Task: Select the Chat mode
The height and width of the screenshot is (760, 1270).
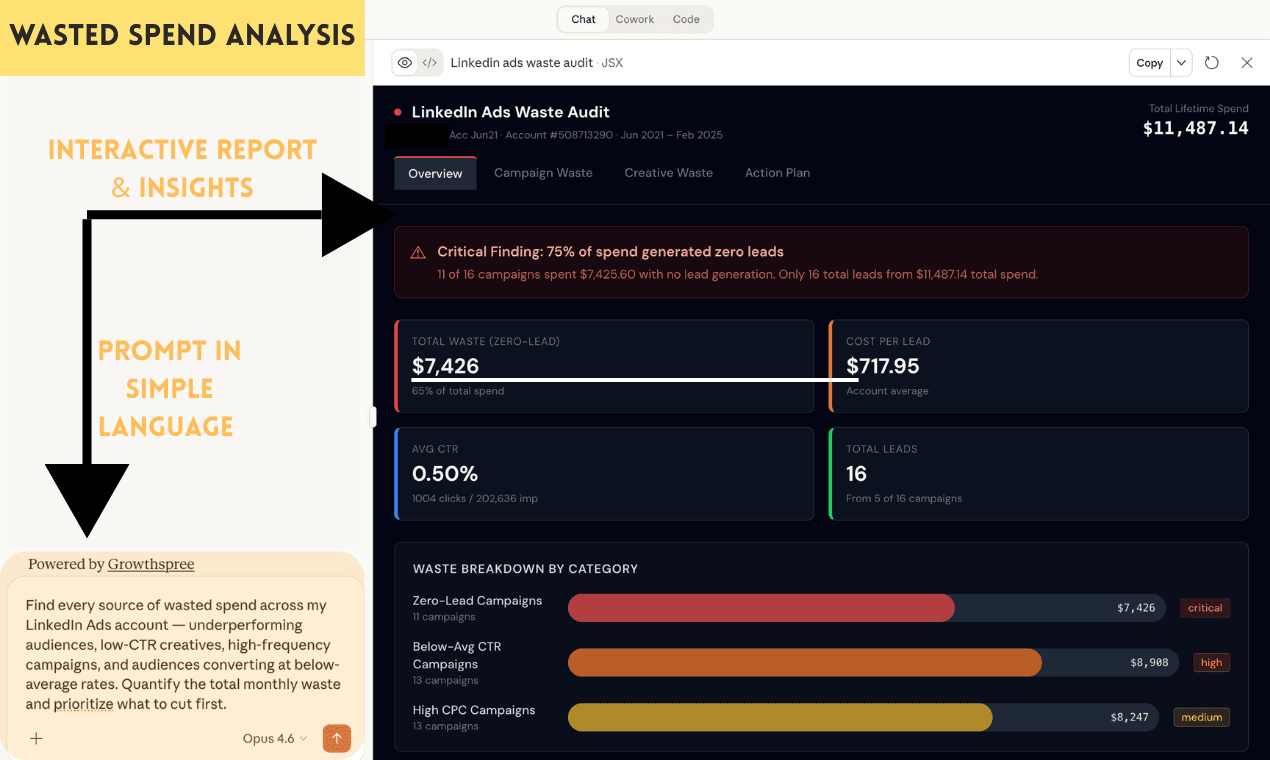Action: [583, 19]
